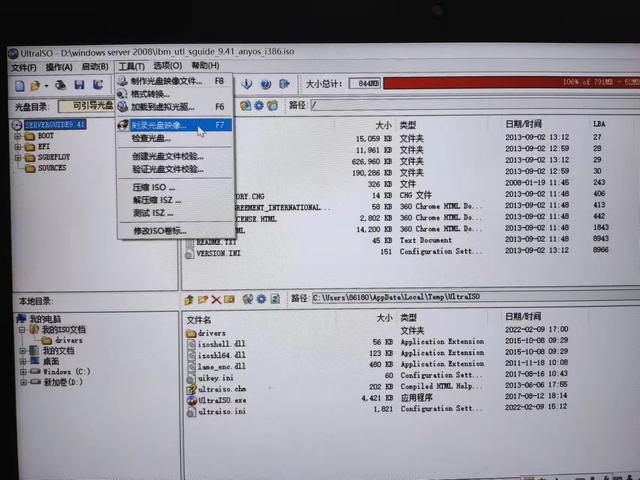This screenshot has height=480, width=640.
Task: Click the first icon left of the disc 路径 field
Action: click(x=245, y=106)
